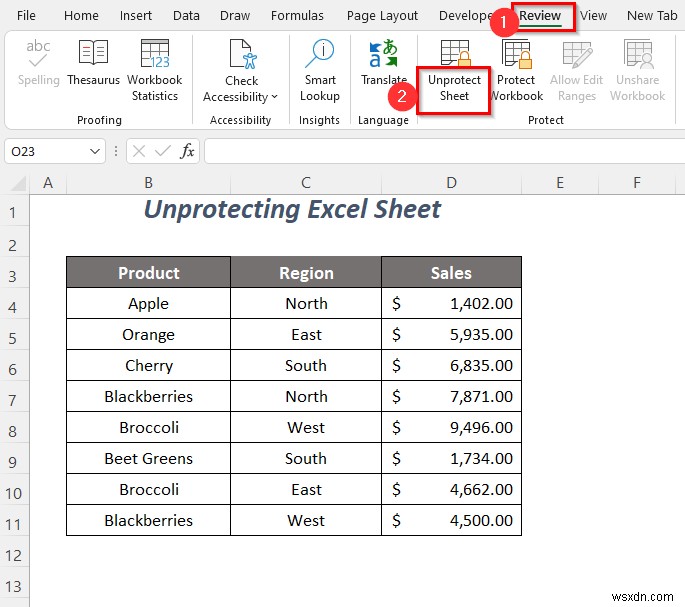The image size is (685, 607).
Task: Select the Broccoli cell in row 10
Action: coord(149,489)
